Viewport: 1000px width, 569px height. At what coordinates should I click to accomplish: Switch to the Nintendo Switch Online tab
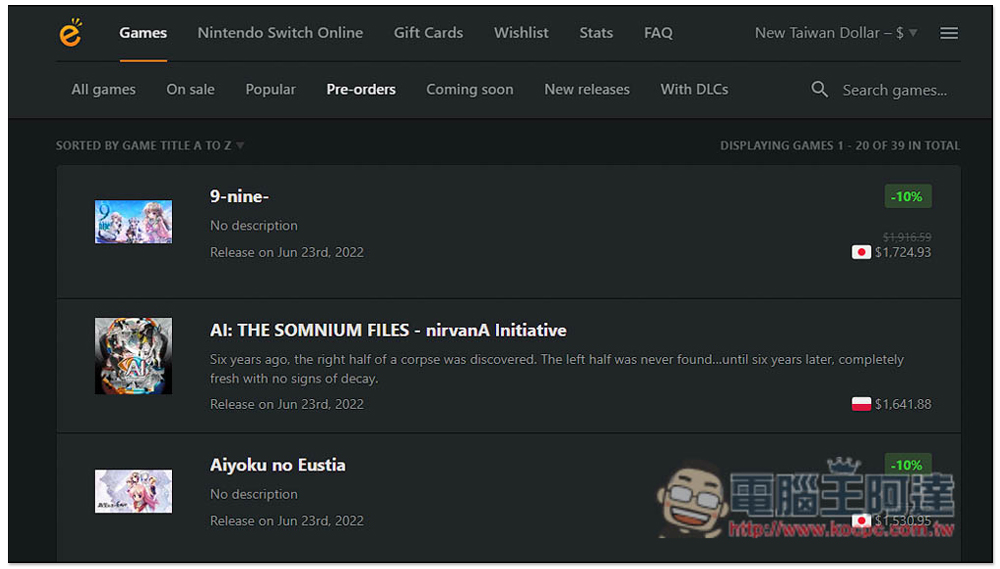280,33
